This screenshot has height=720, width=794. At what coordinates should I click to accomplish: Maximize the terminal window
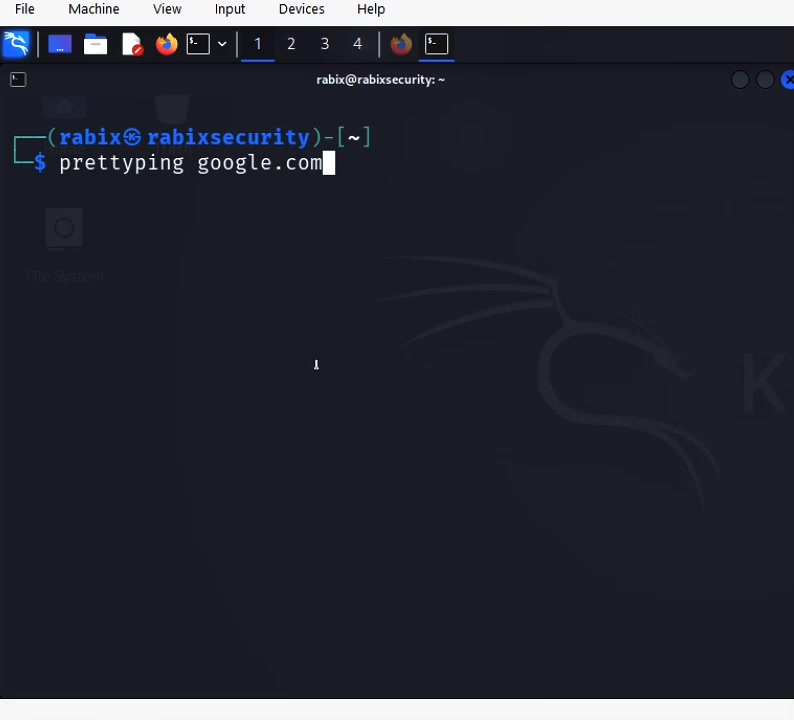765,79
